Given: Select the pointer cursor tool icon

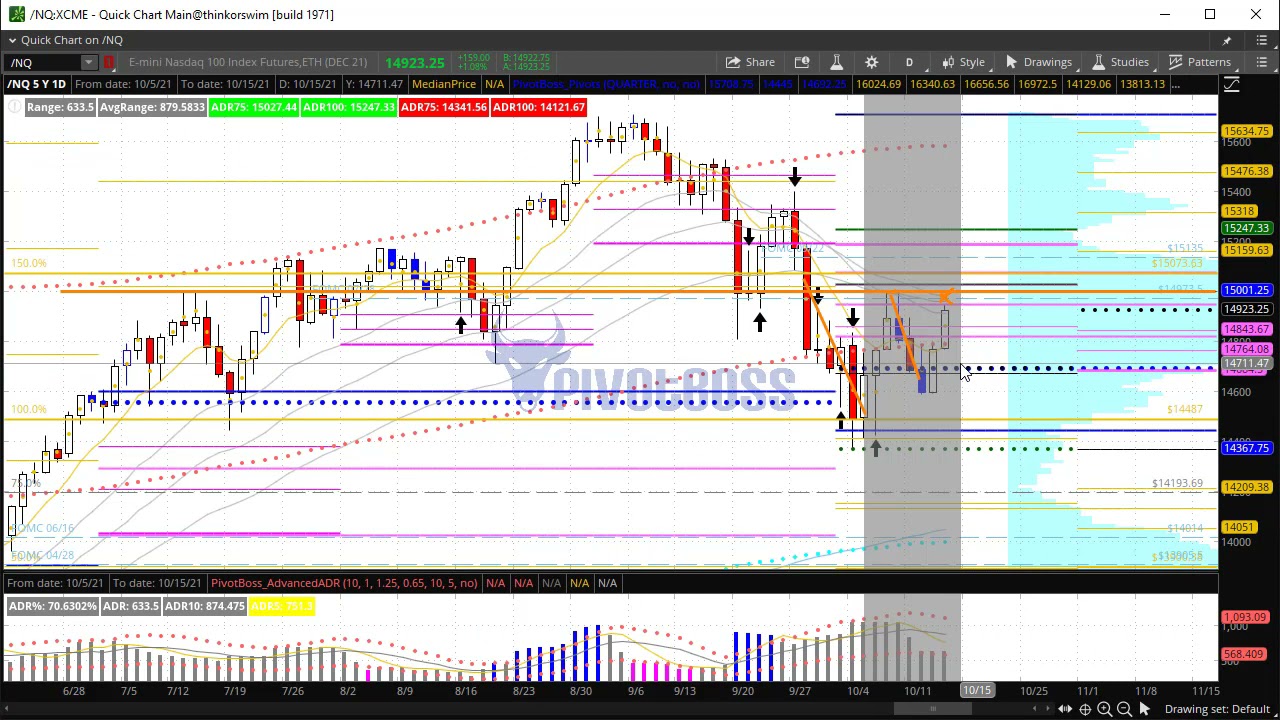Looking at the screenshot, I should pos(1144,709).
